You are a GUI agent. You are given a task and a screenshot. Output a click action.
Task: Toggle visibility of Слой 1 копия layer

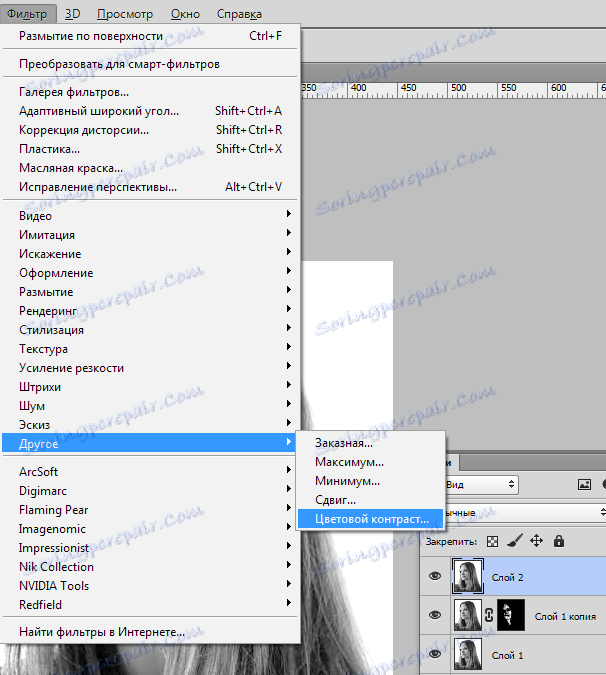click(x=435, y=615)
